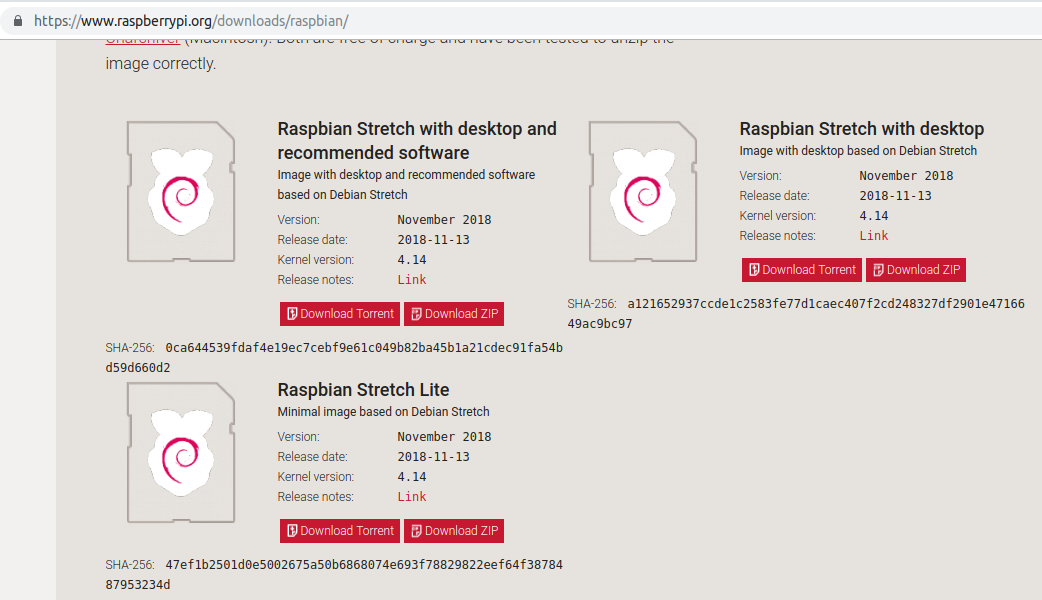Open release notes Link for recommended software image
Viewport: 1042px width, 600px height.
click(x=412, y=280)
